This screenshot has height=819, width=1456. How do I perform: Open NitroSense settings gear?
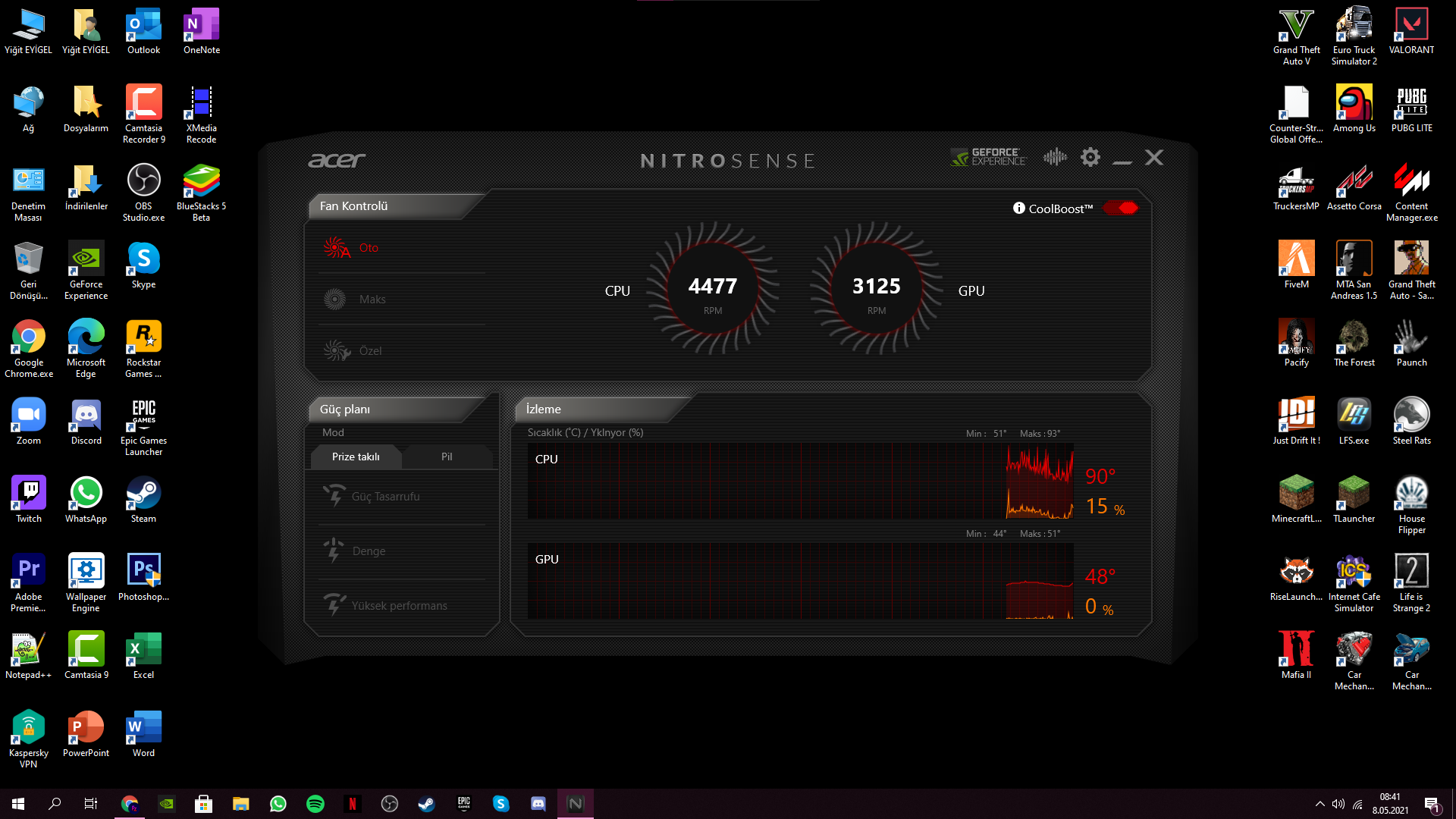click(1090, 157)
